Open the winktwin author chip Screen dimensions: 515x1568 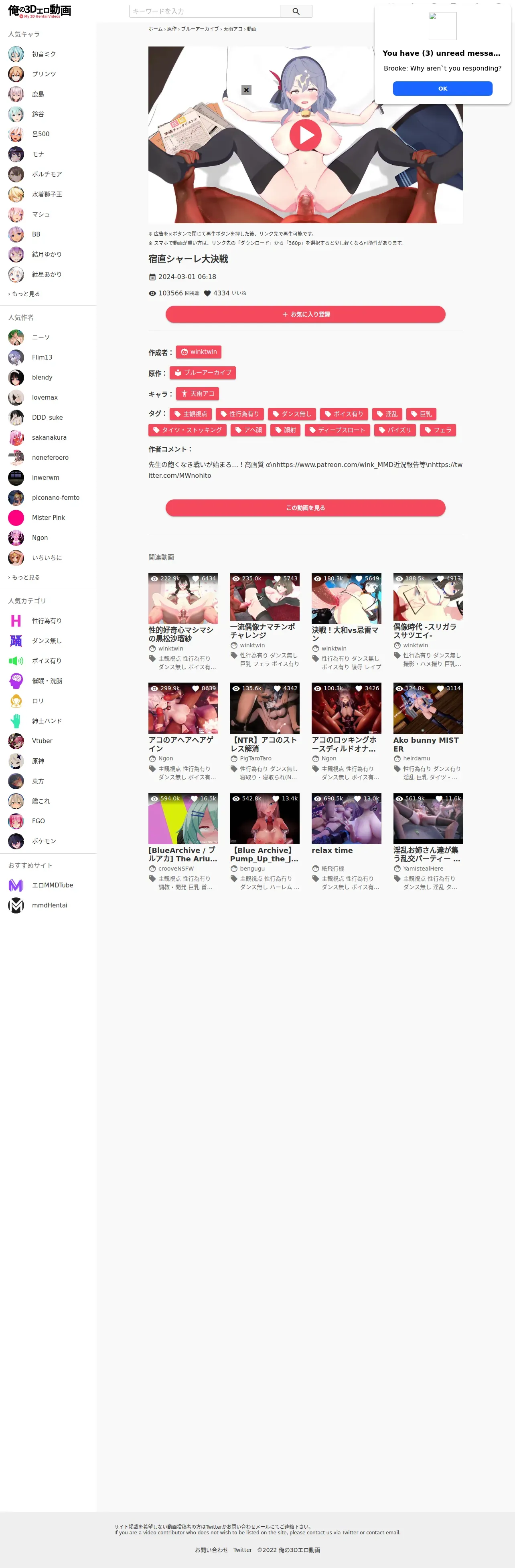point(199,352)
